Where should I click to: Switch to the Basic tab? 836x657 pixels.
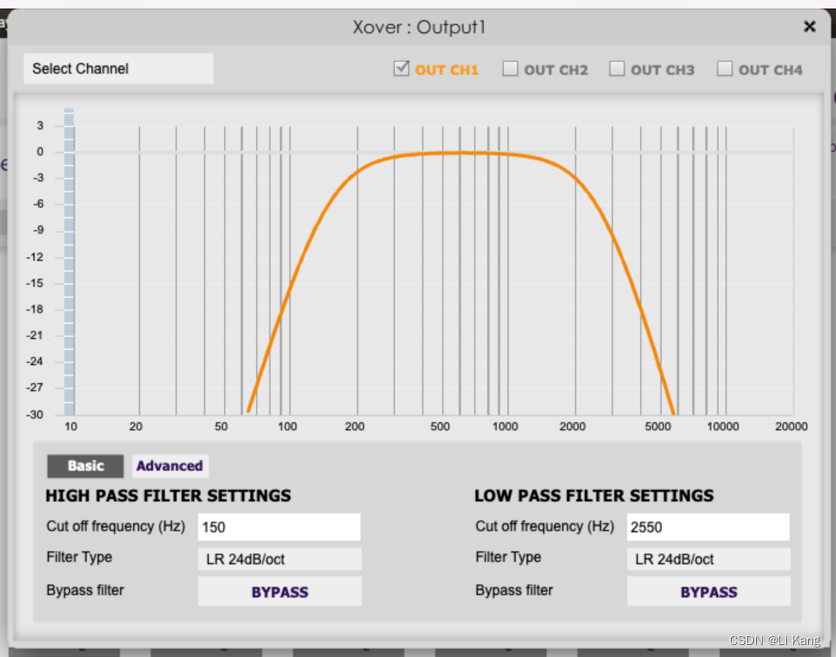[x=85, y=466]
